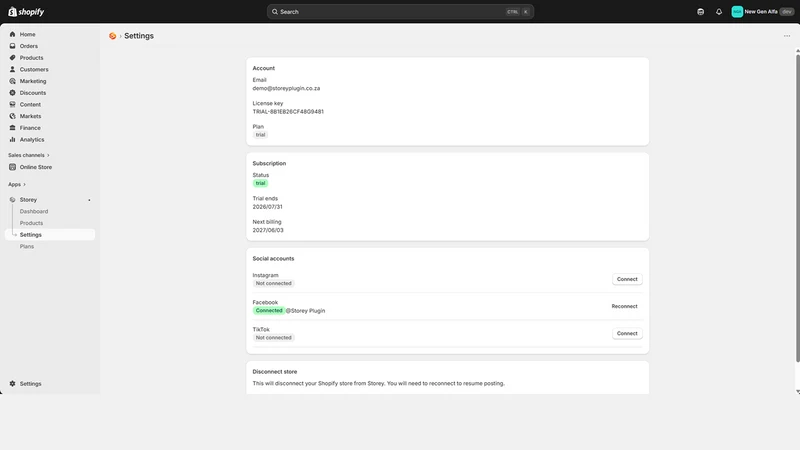This screenshot has width=800, height=450.
Task: Open Online Store via its storefront icon
Action: [12, 167]
